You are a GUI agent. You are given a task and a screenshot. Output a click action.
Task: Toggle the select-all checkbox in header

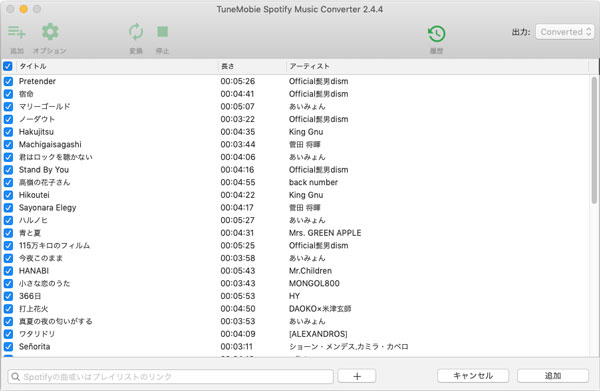[x=8, y=67]
